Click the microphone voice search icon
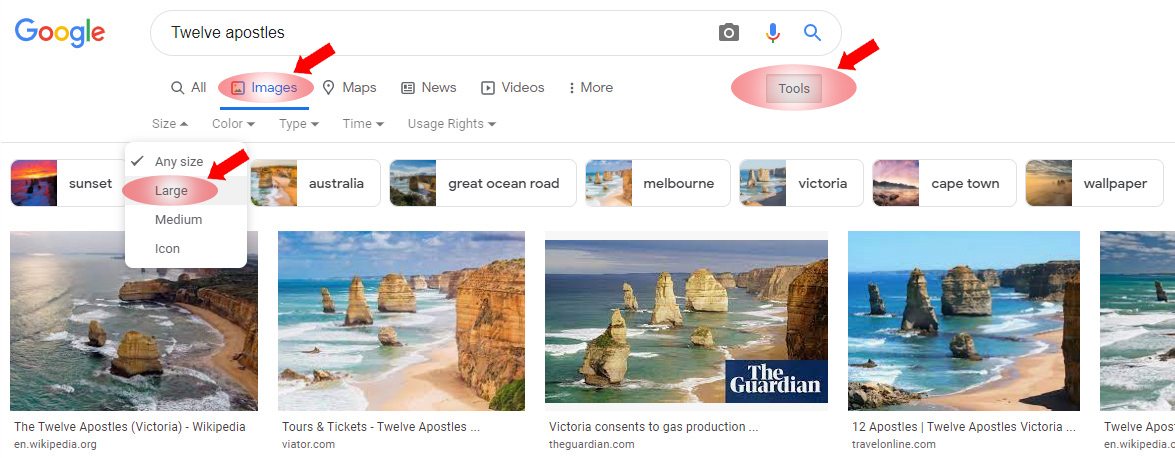This screenshot has height=458, width=1175. [772, 33]
